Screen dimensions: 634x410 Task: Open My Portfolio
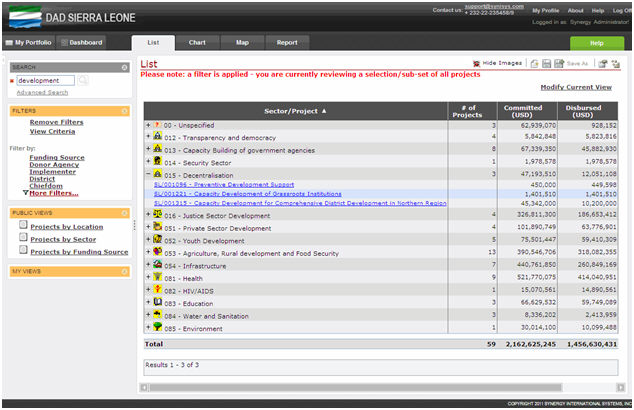pos(29,42)
